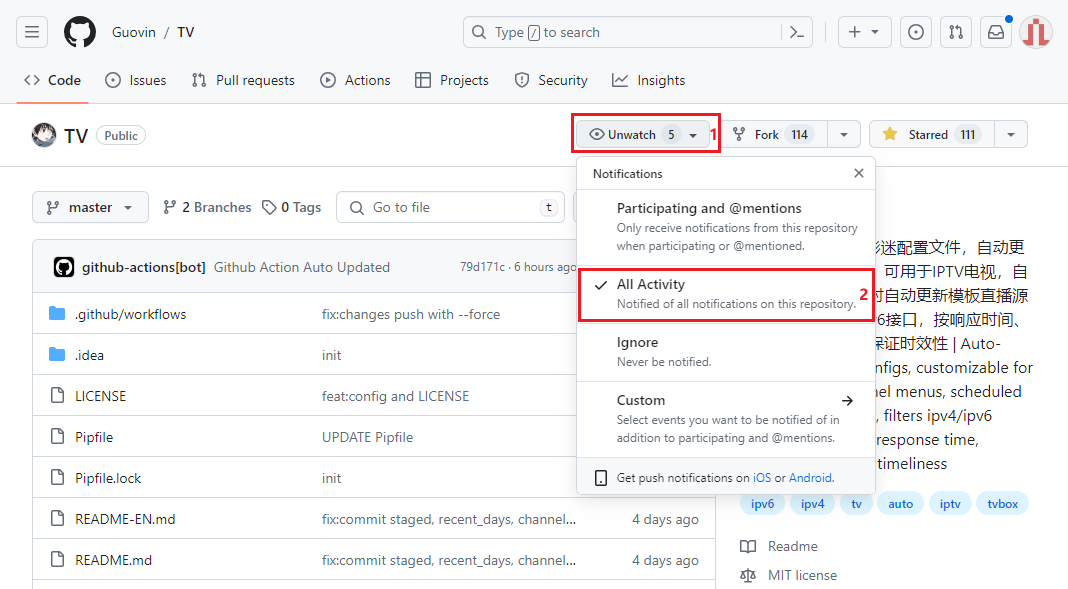Screen dimensions: 1068x589
Task: Click the LICENSE file icon
Action: [x=57, y=395]
